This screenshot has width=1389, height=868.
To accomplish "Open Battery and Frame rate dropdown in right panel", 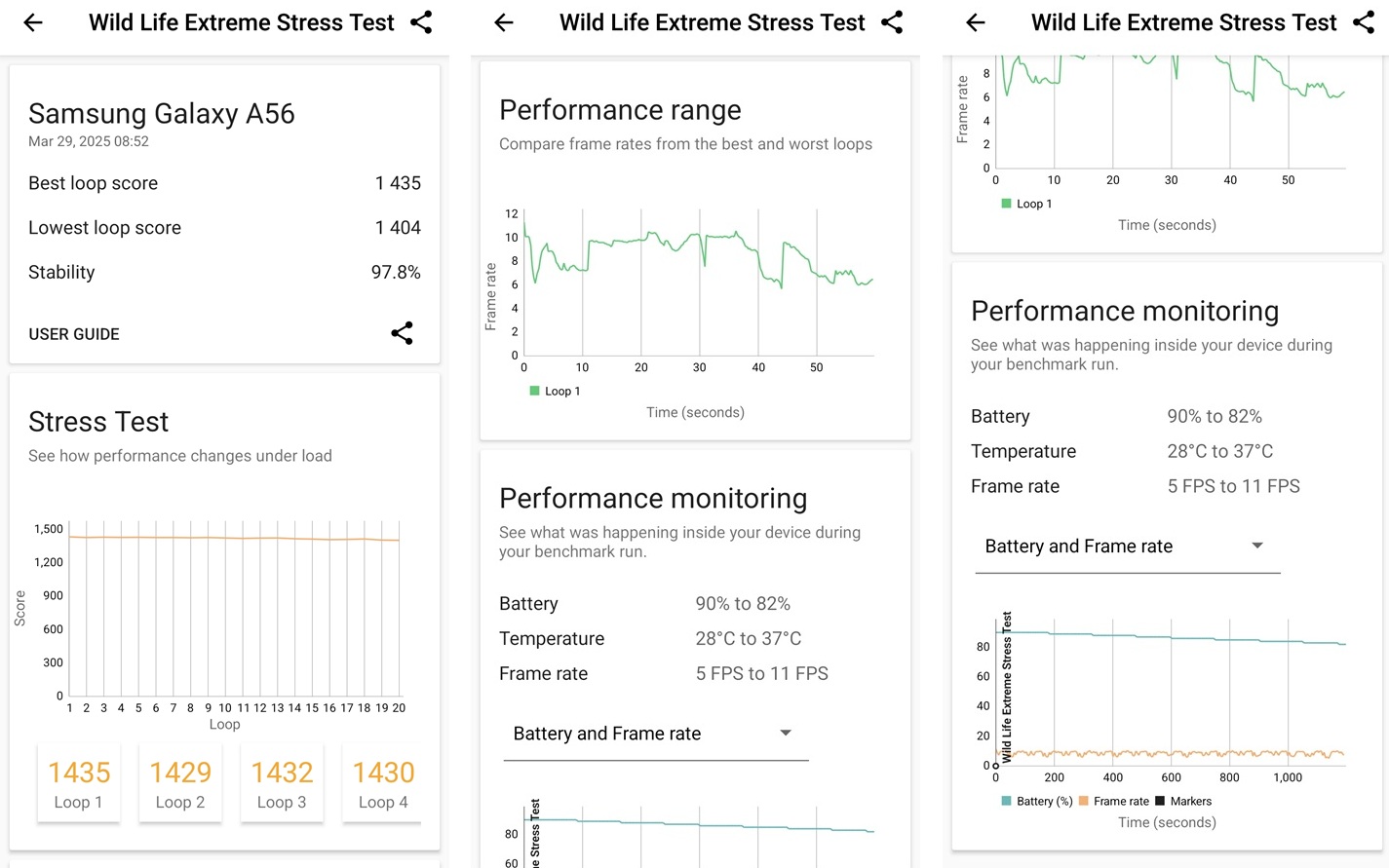I will 1127,547.
